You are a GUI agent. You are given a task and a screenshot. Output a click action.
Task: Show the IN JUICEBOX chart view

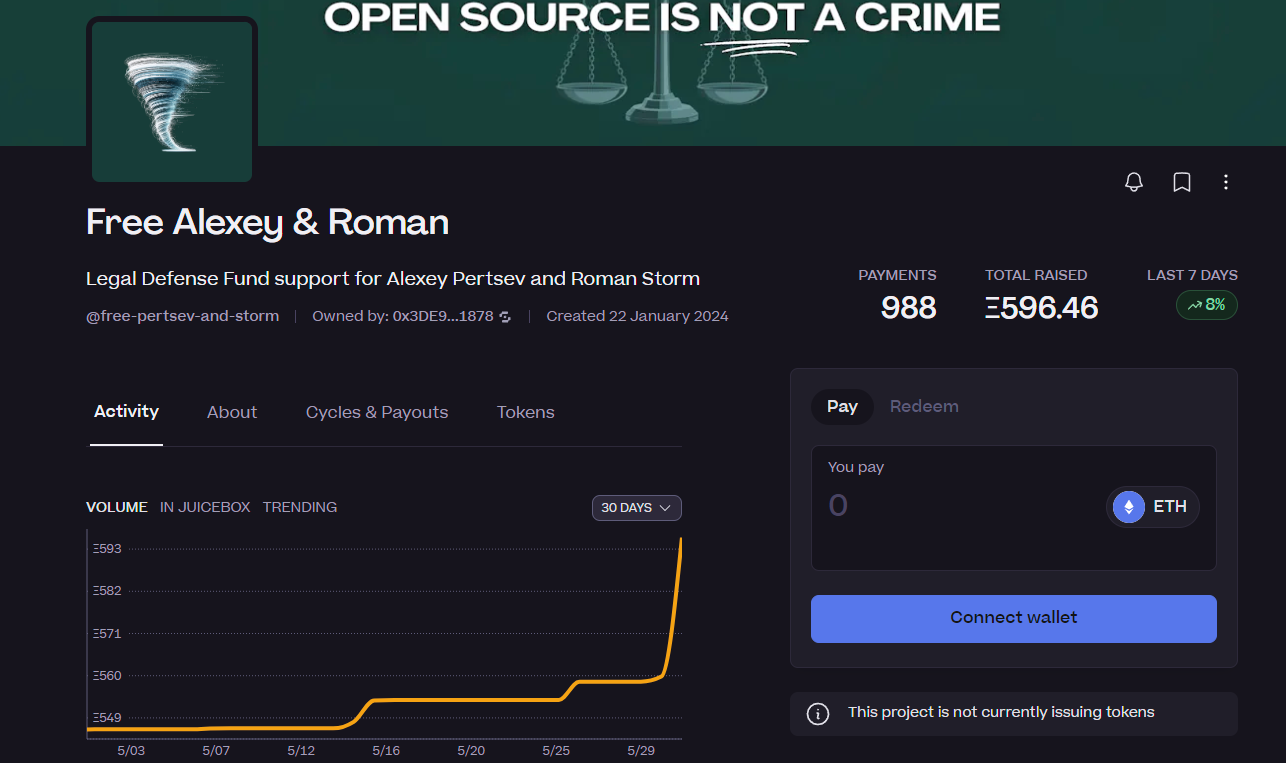pyautogui.click(x=205, y=507)
